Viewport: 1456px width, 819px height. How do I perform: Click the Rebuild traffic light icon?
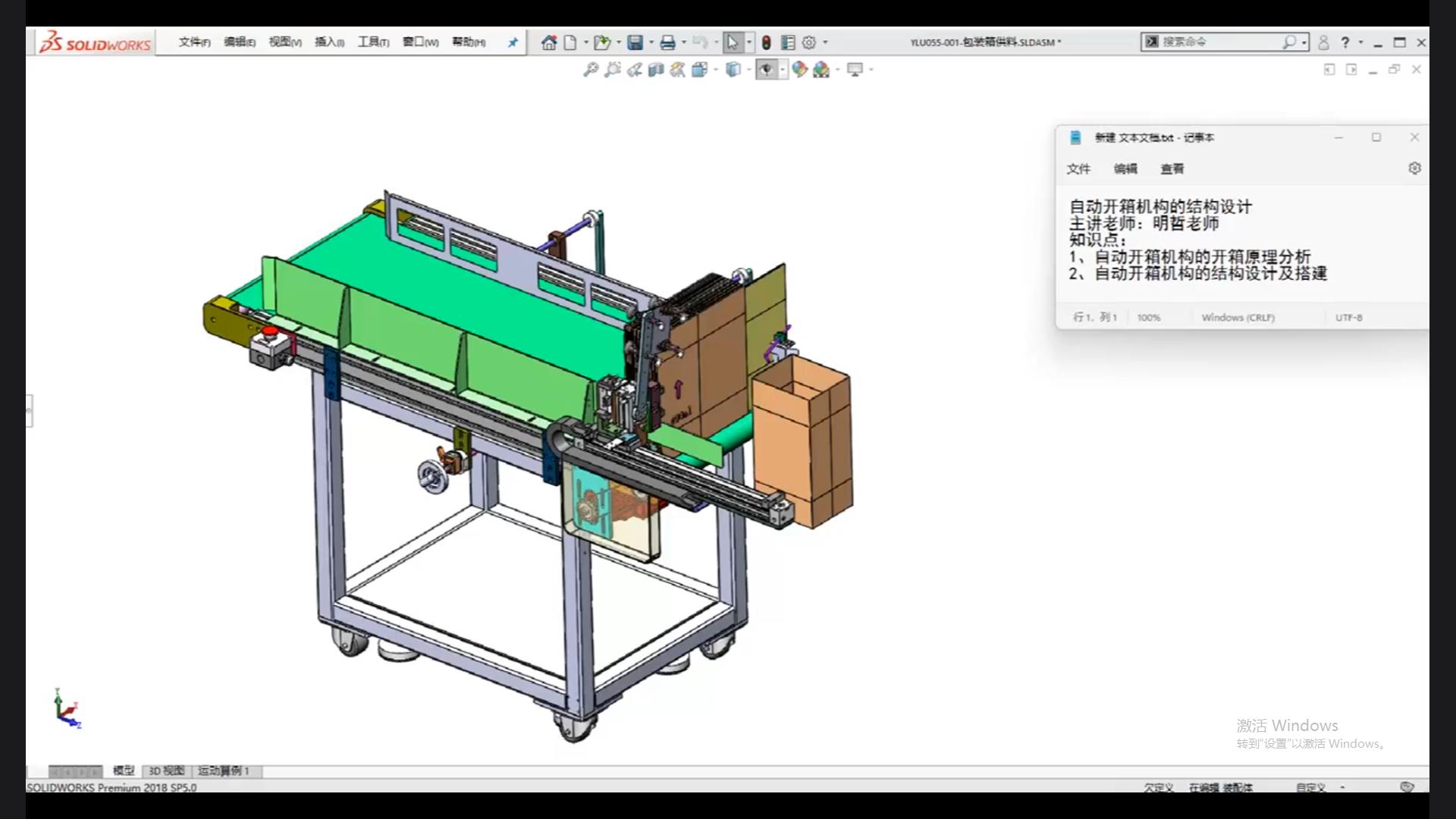[766, 42]
